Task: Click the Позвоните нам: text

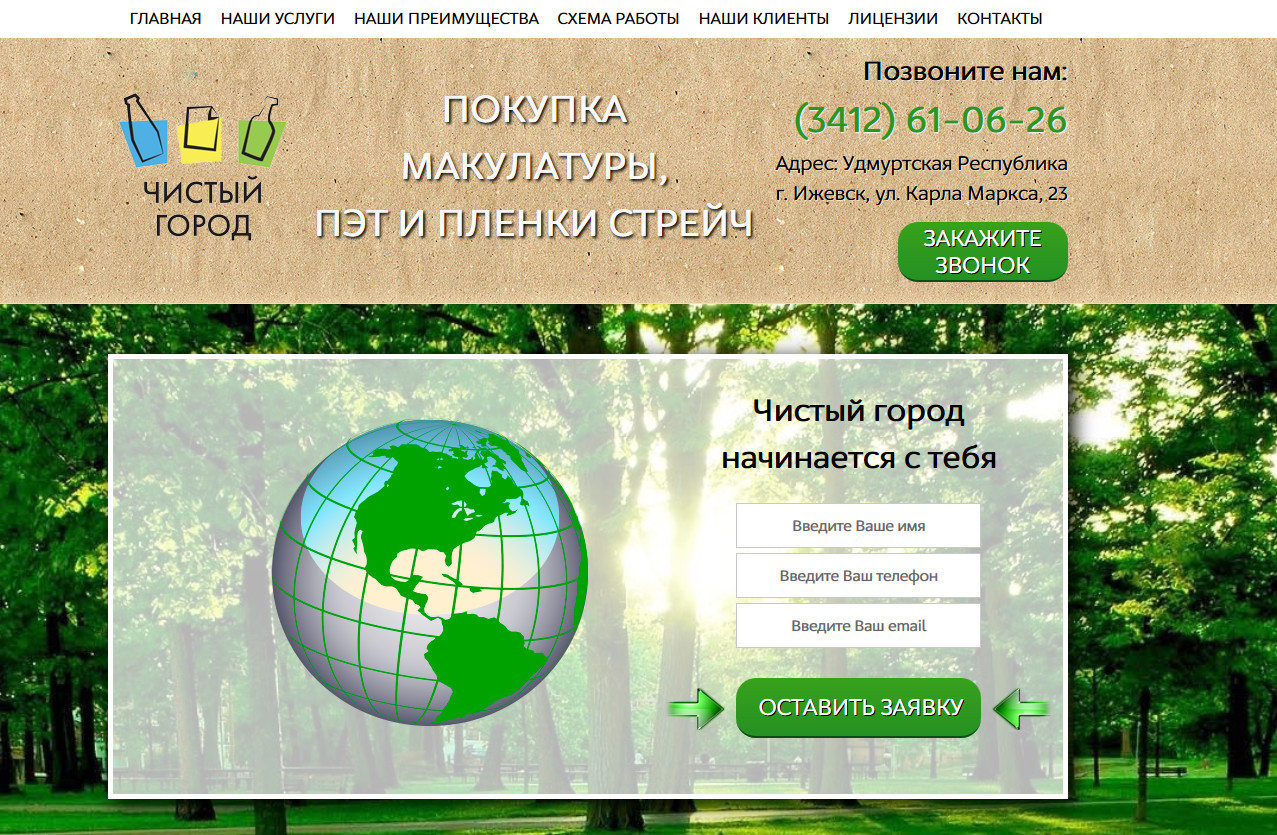Action: [966, 71]
